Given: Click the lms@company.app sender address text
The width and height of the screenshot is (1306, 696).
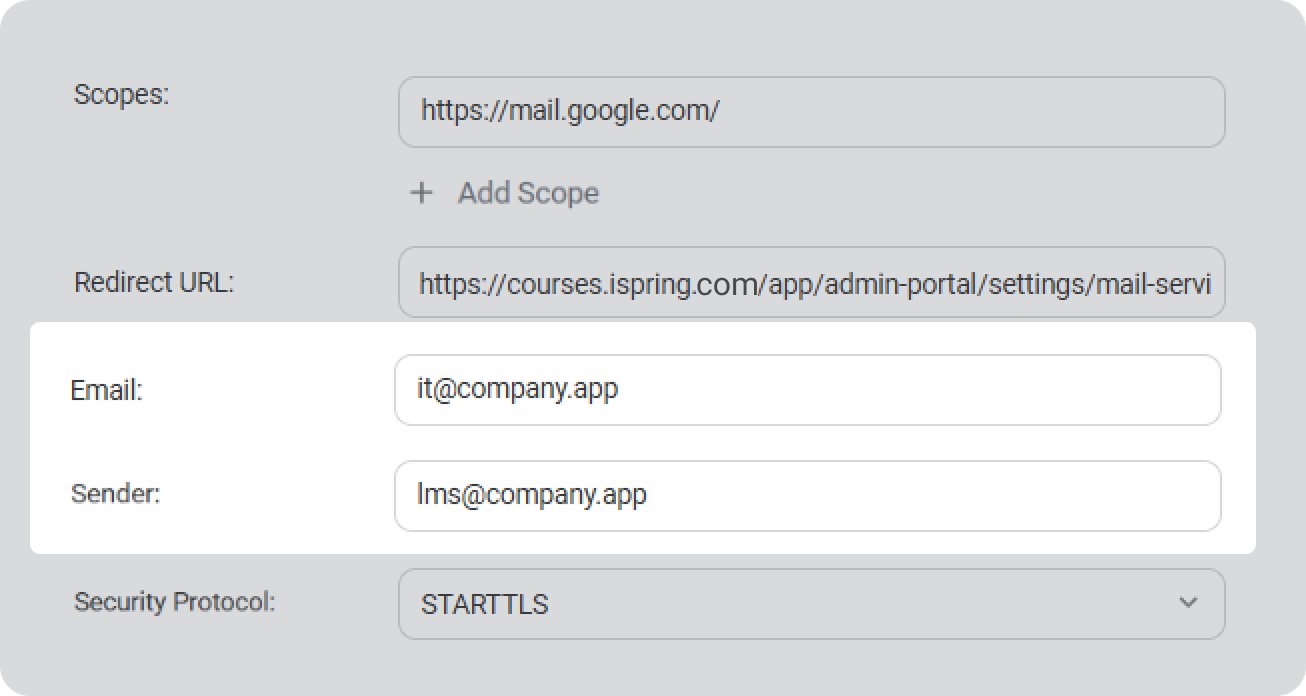Looking at the screenshot, I should [531, 494].
